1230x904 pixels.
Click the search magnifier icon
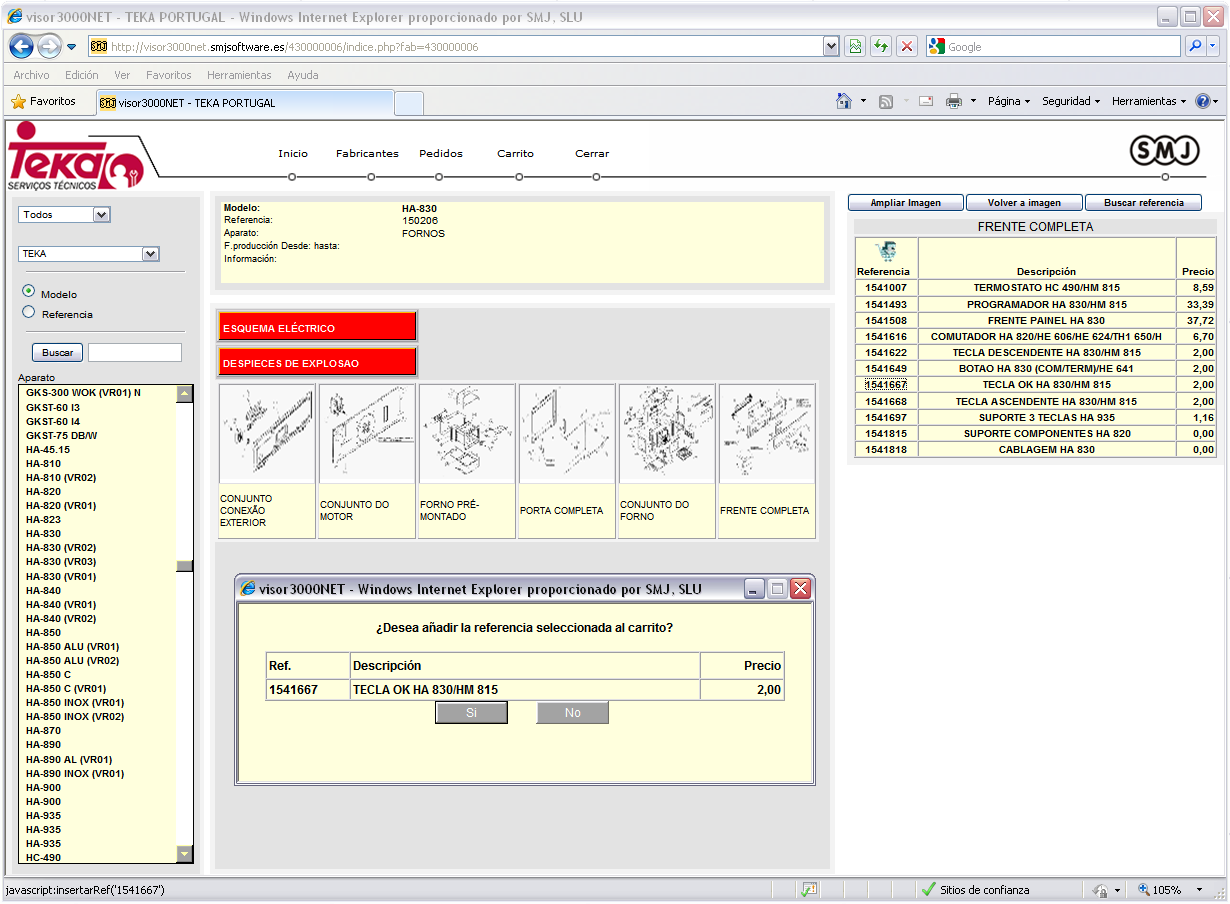(1194, 46)
